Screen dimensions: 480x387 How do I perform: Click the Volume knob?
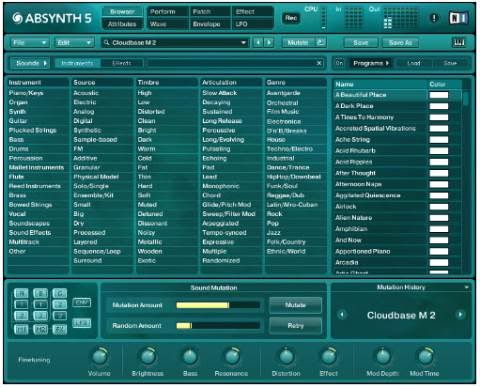point(99,356)
